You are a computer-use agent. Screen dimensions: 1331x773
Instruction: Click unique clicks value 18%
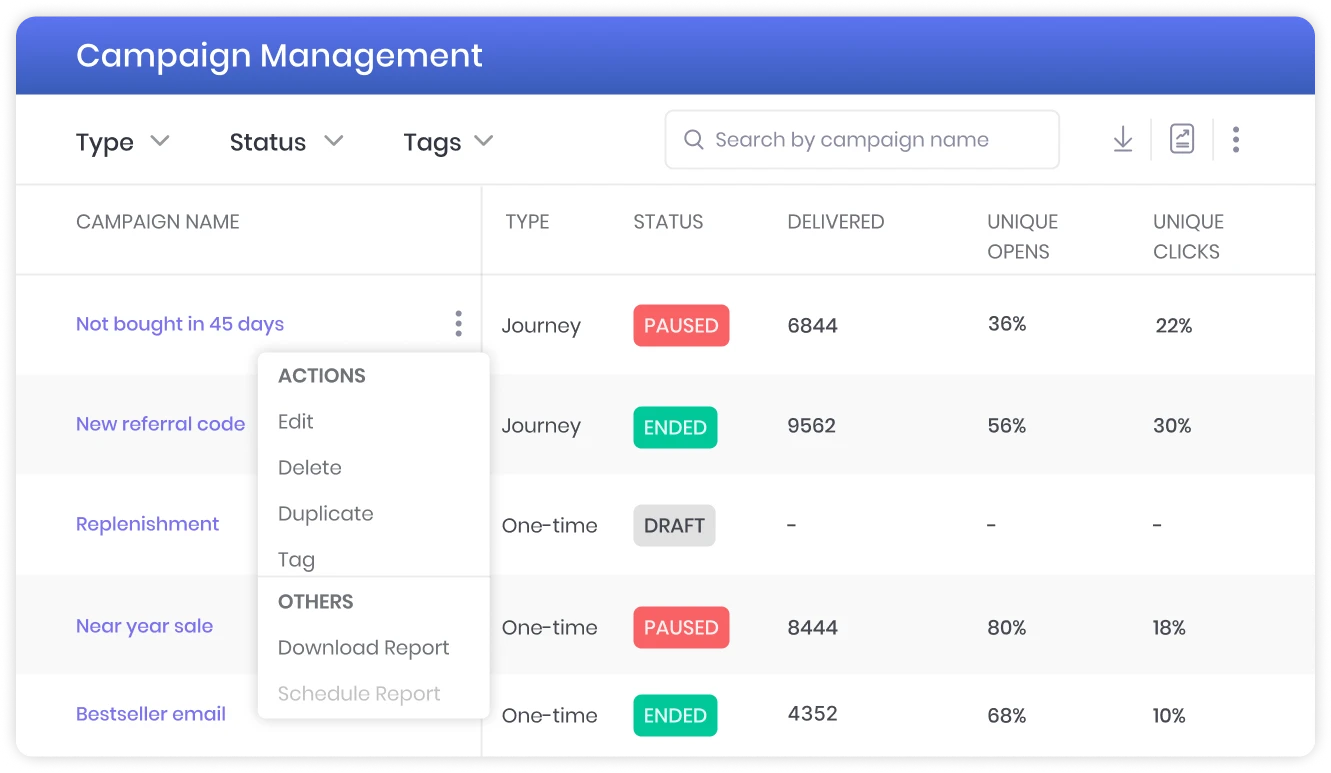(x=1169, y=628)
